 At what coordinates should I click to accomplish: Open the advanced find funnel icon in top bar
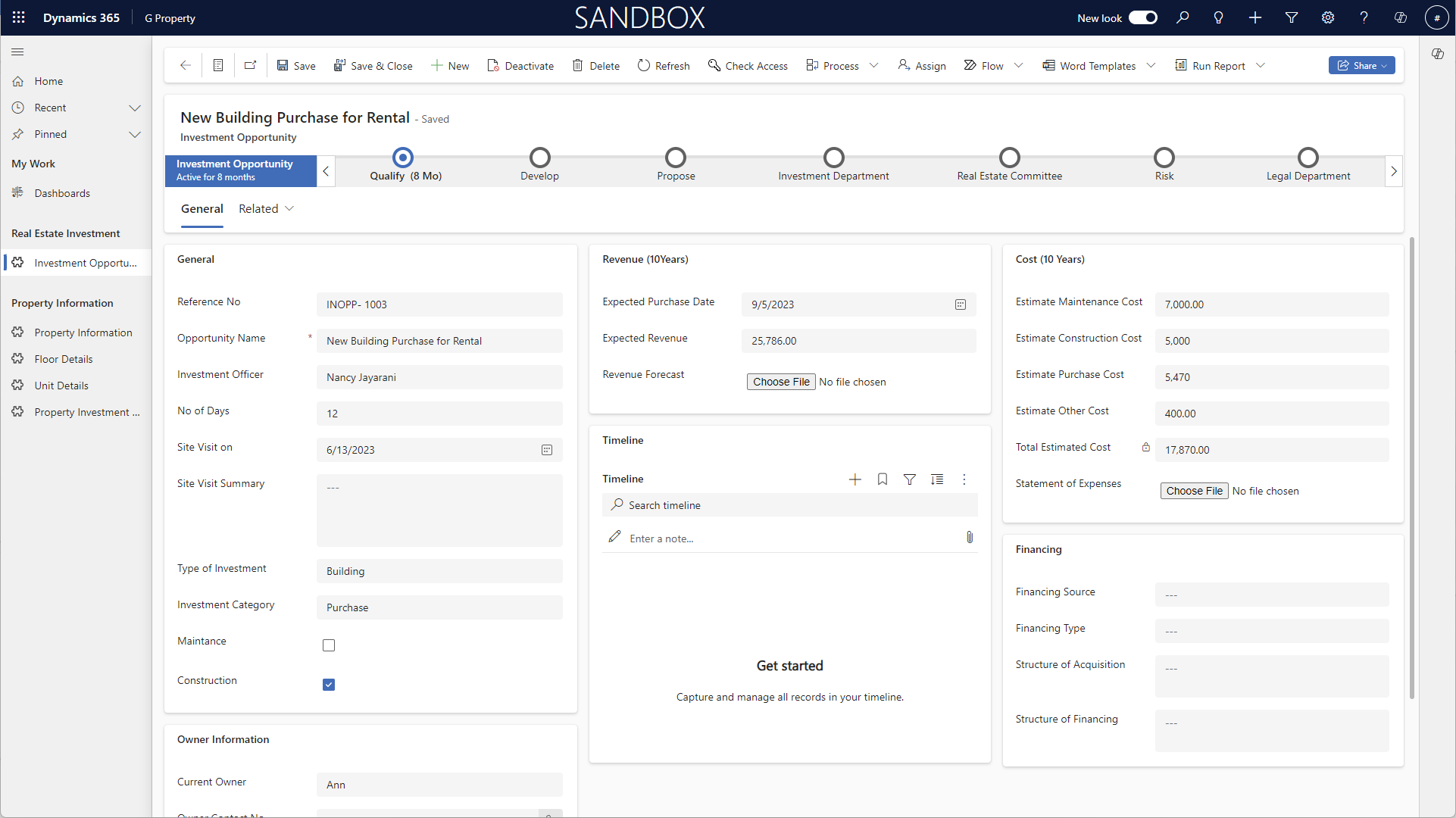(1292, 17)
